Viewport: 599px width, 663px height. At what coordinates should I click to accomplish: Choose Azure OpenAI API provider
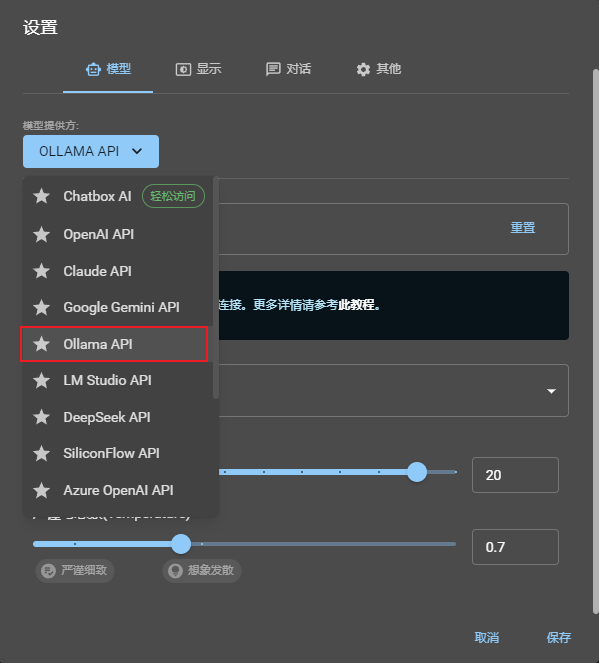click(x=118, y=490)
